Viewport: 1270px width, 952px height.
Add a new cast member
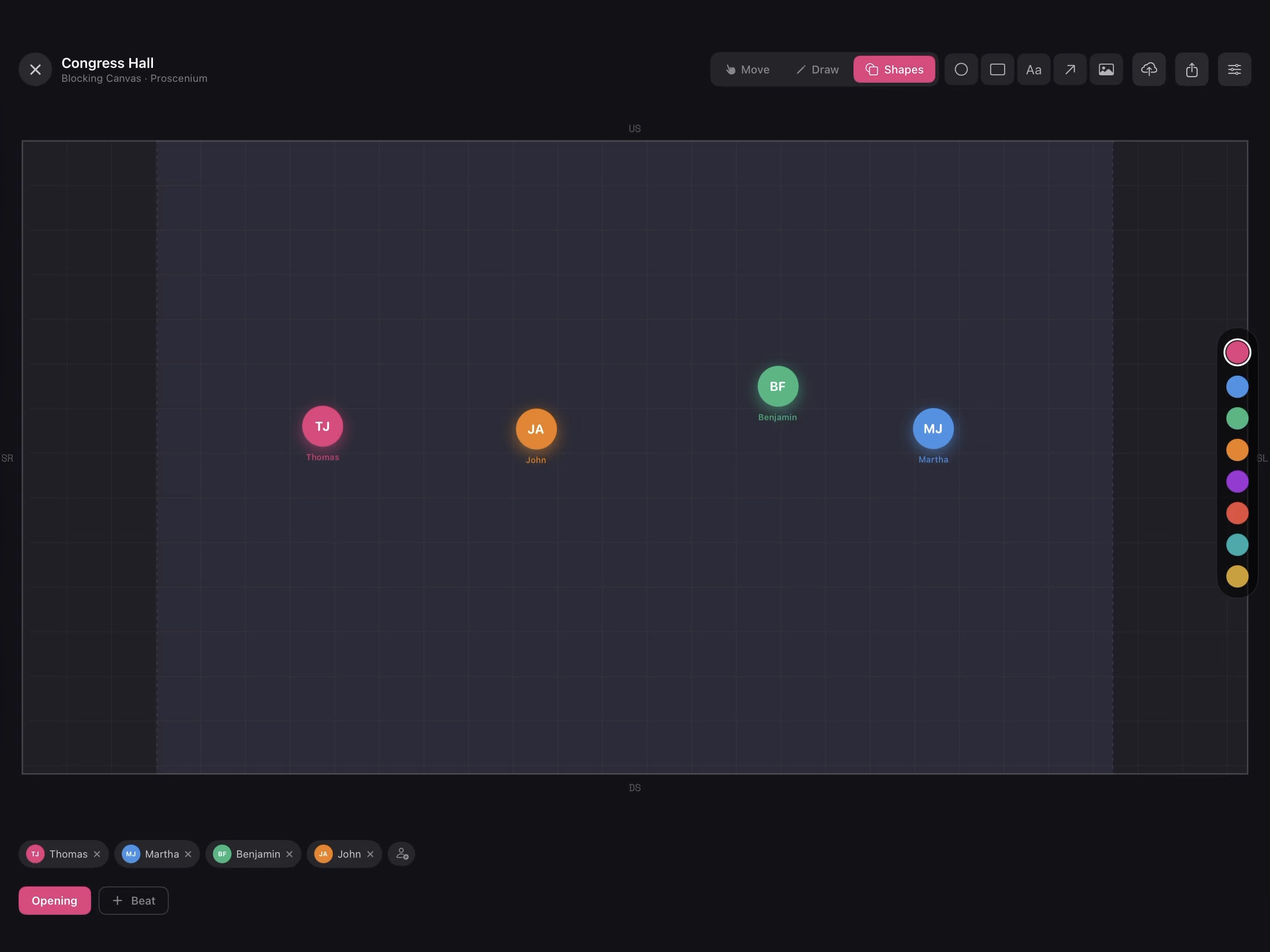point(401,854)
